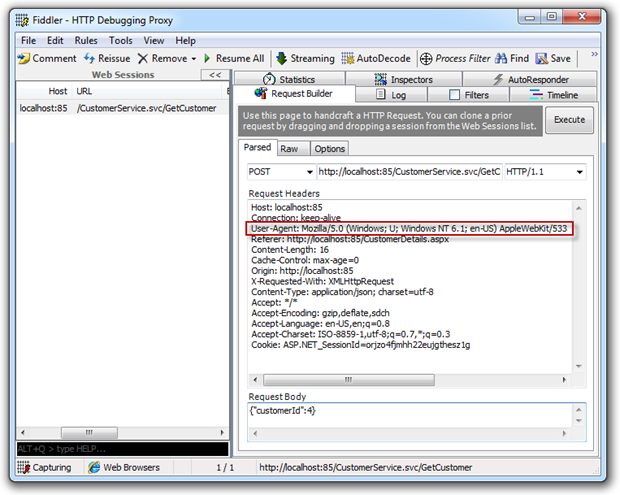The height and width of the screenshot is (495, 620).
Task: Toggle AutoDecode icon
Action: tap(348, 59)
